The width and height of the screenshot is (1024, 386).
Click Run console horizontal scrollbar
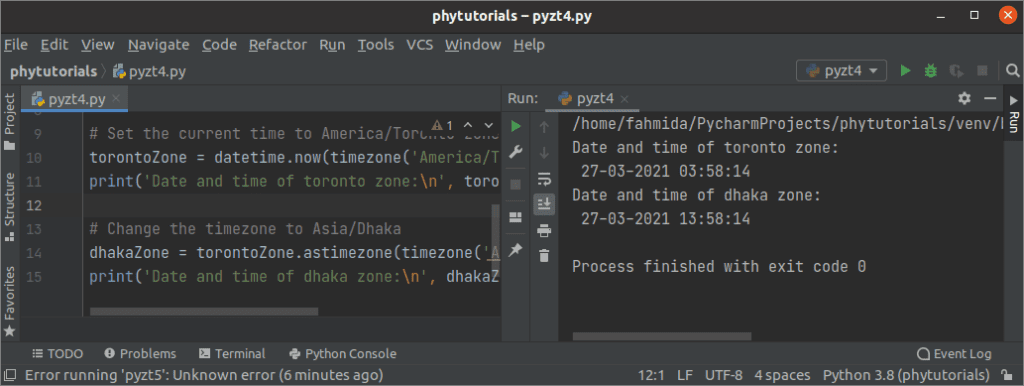pyautogui.click(x=662, y=336)
